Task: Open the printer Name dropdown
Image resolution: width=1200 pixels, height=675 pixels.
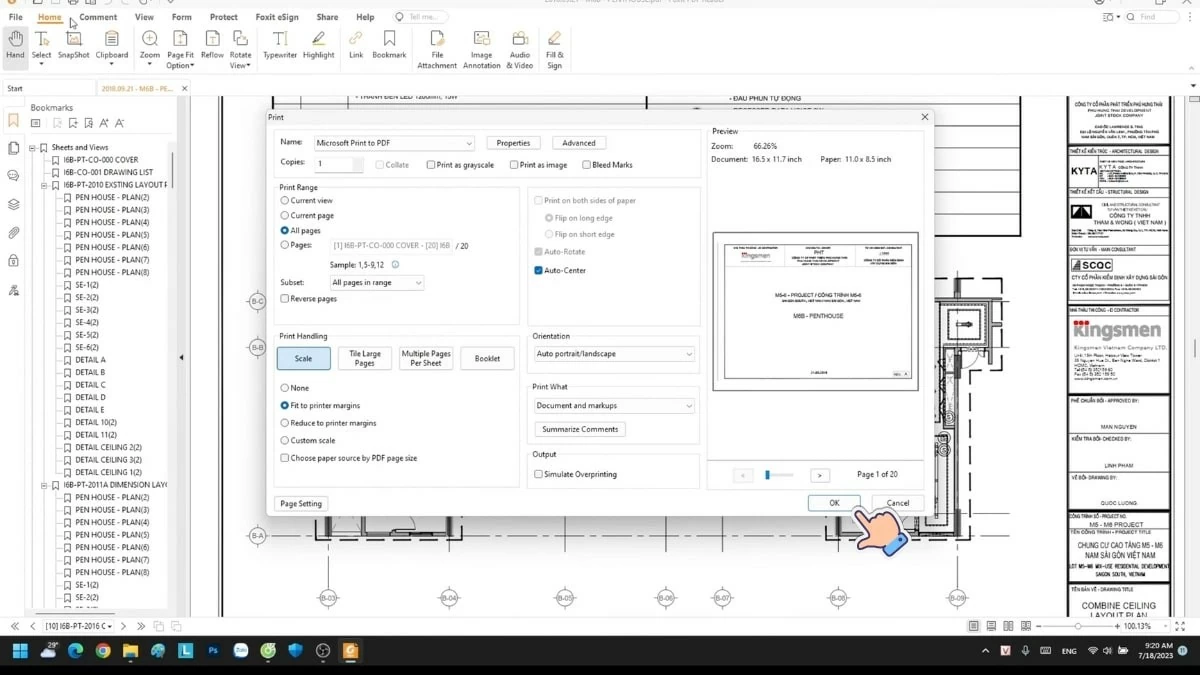Action: coord(468,142)
